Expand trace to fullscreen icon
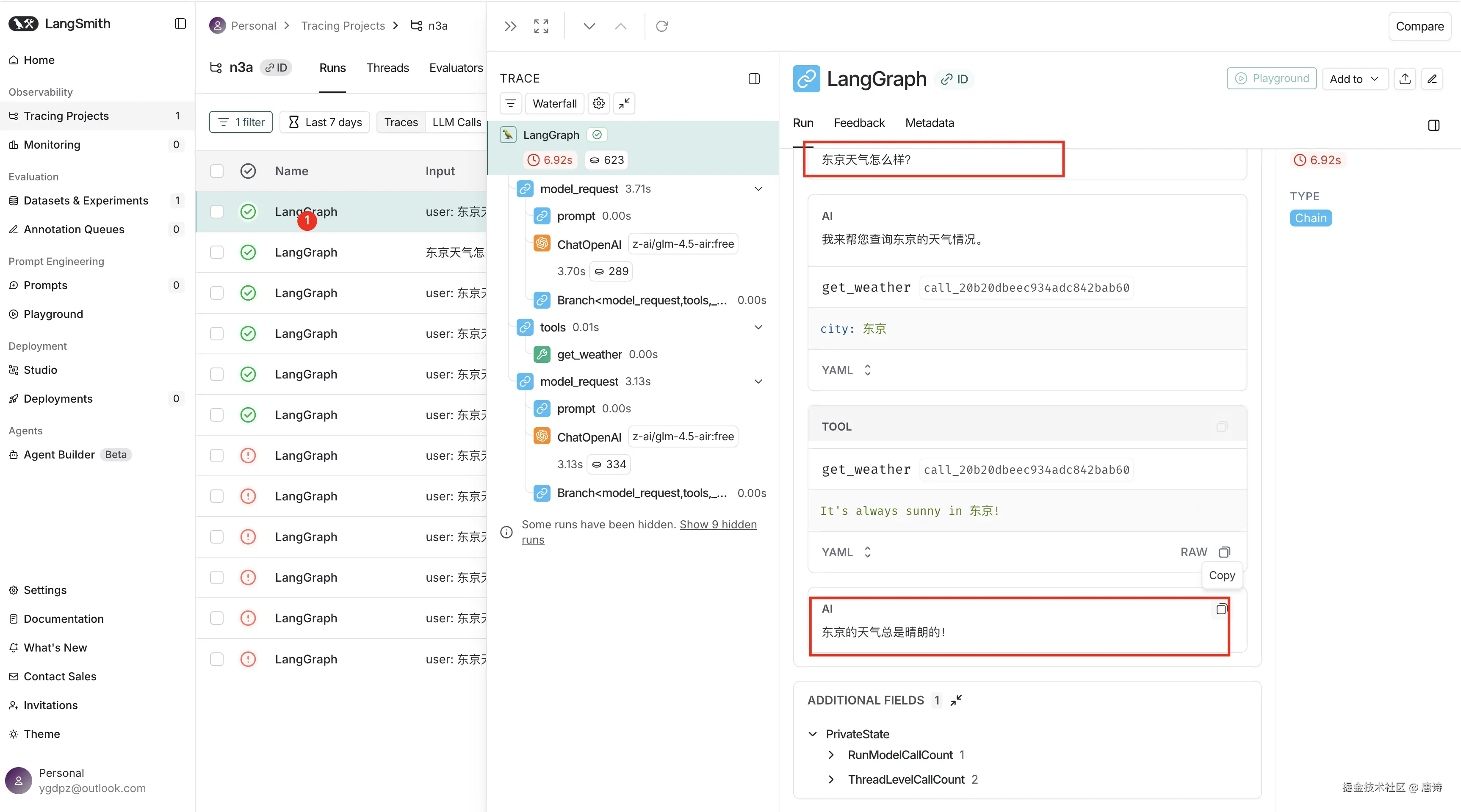The image size is (1461, 812). click(x=541, y=26)
